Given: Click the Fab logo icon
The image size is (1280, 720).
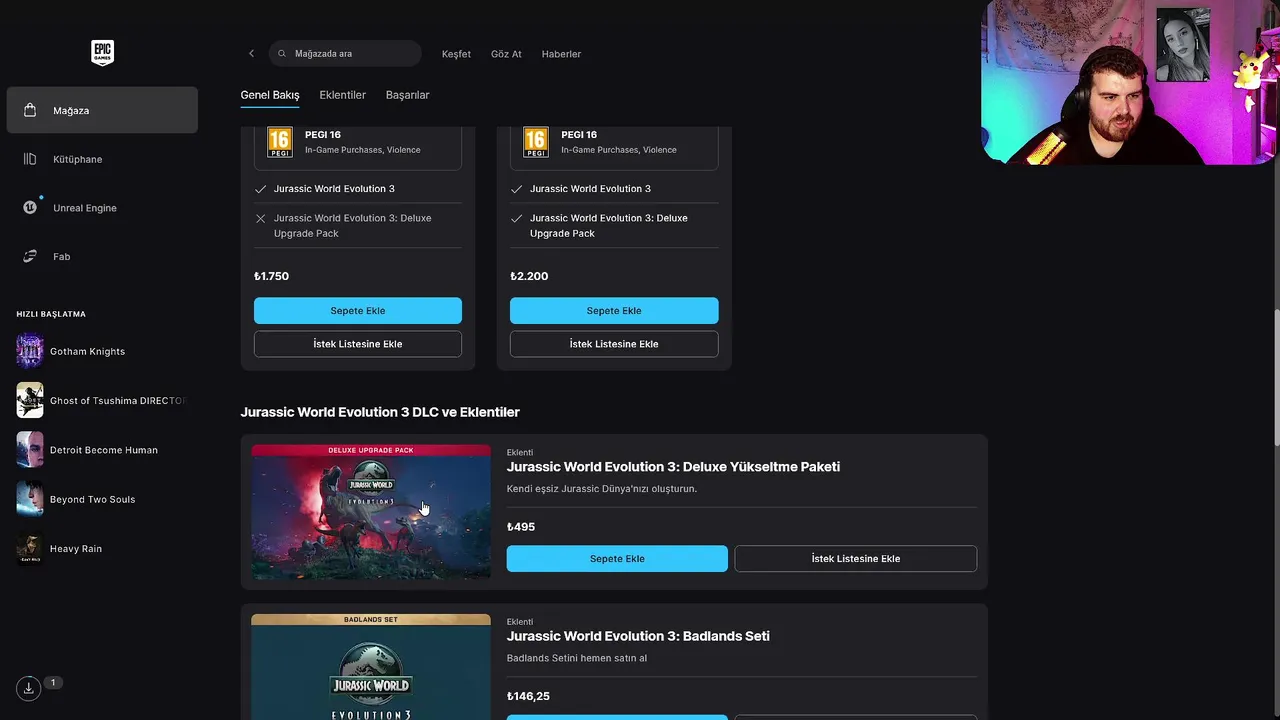Looking at the screenshot, I should click(x=30, y=256).
